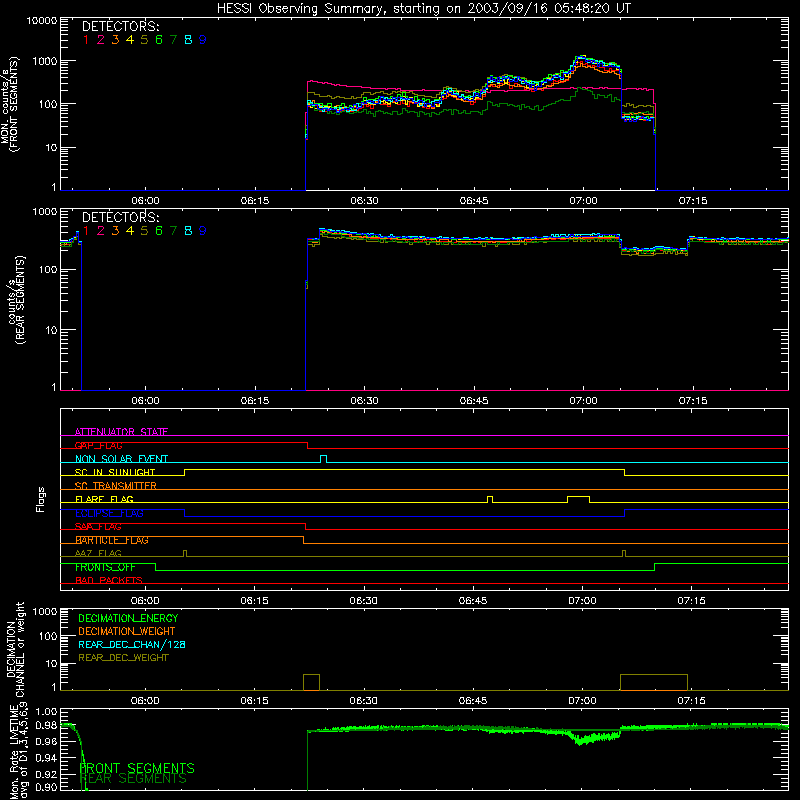800x800 pixels.
Task: Click the narrow REAR_DEC_WEIGHT step near 06:22
Action: pyautogui.click(x=311, y=682)
